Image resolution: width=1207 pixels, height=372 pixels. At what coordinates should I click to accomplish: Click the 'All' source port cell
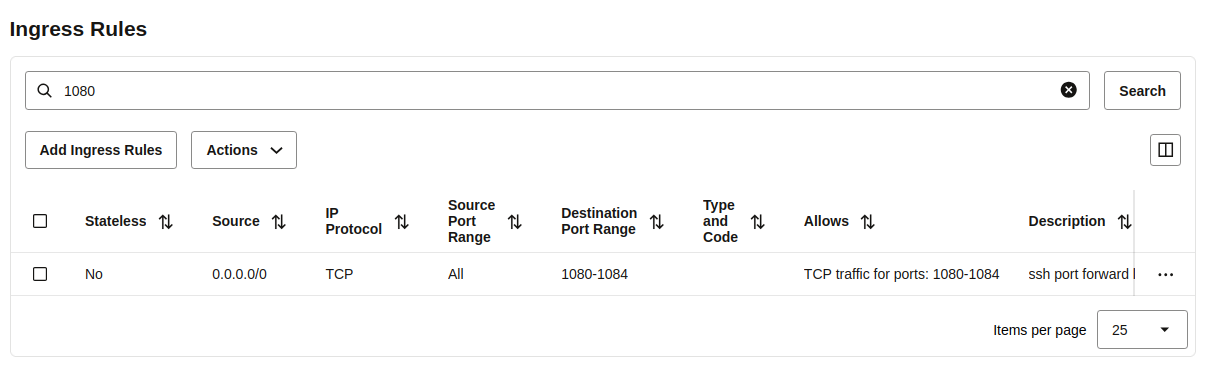[x=456, y=274]
